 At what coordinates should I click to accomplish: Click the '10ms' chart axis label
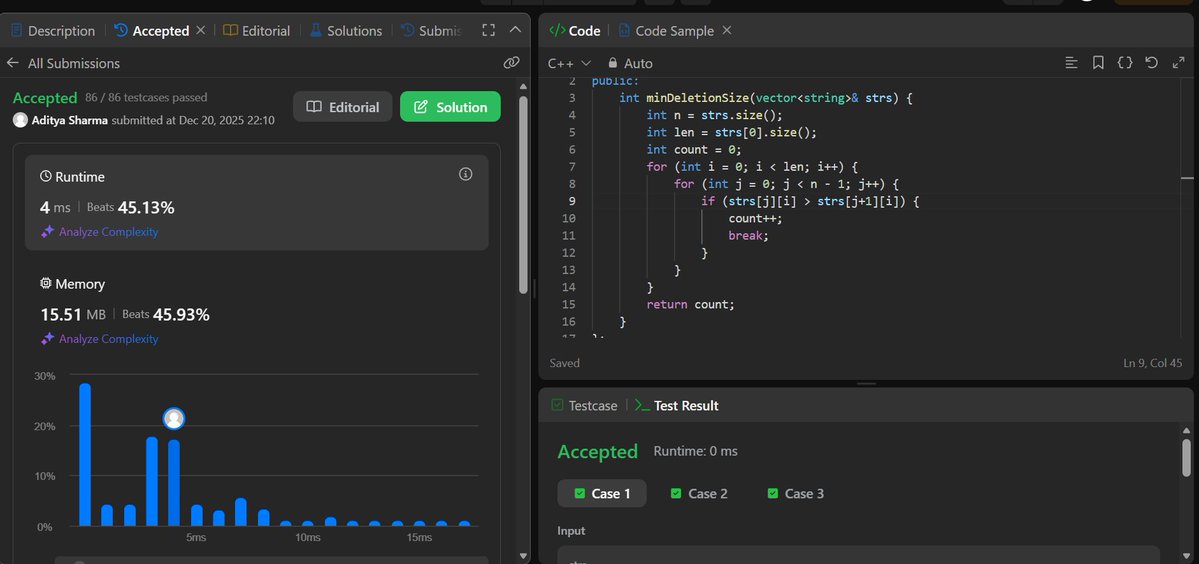308,538
